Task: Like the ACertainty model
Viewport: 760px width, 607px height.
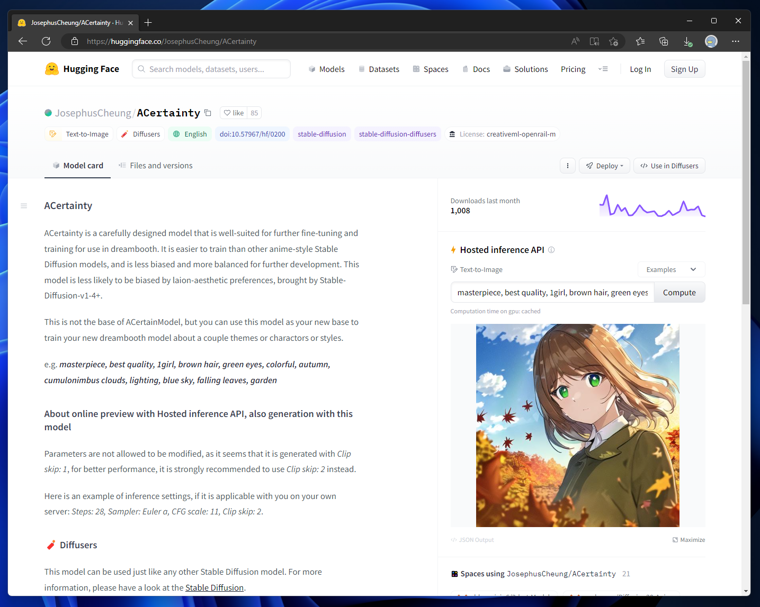Action: (234, 113)
